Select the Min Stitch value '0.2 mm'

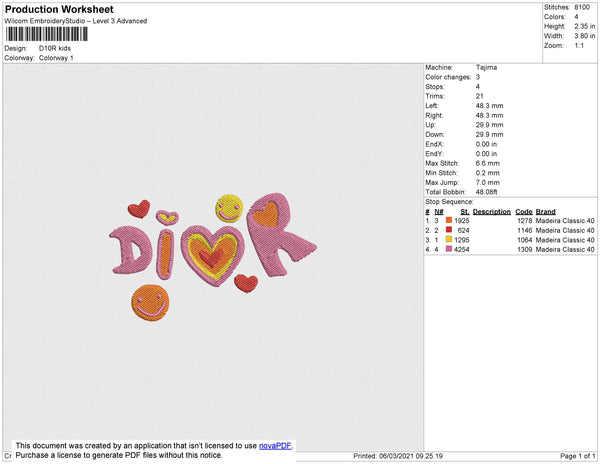488,173
